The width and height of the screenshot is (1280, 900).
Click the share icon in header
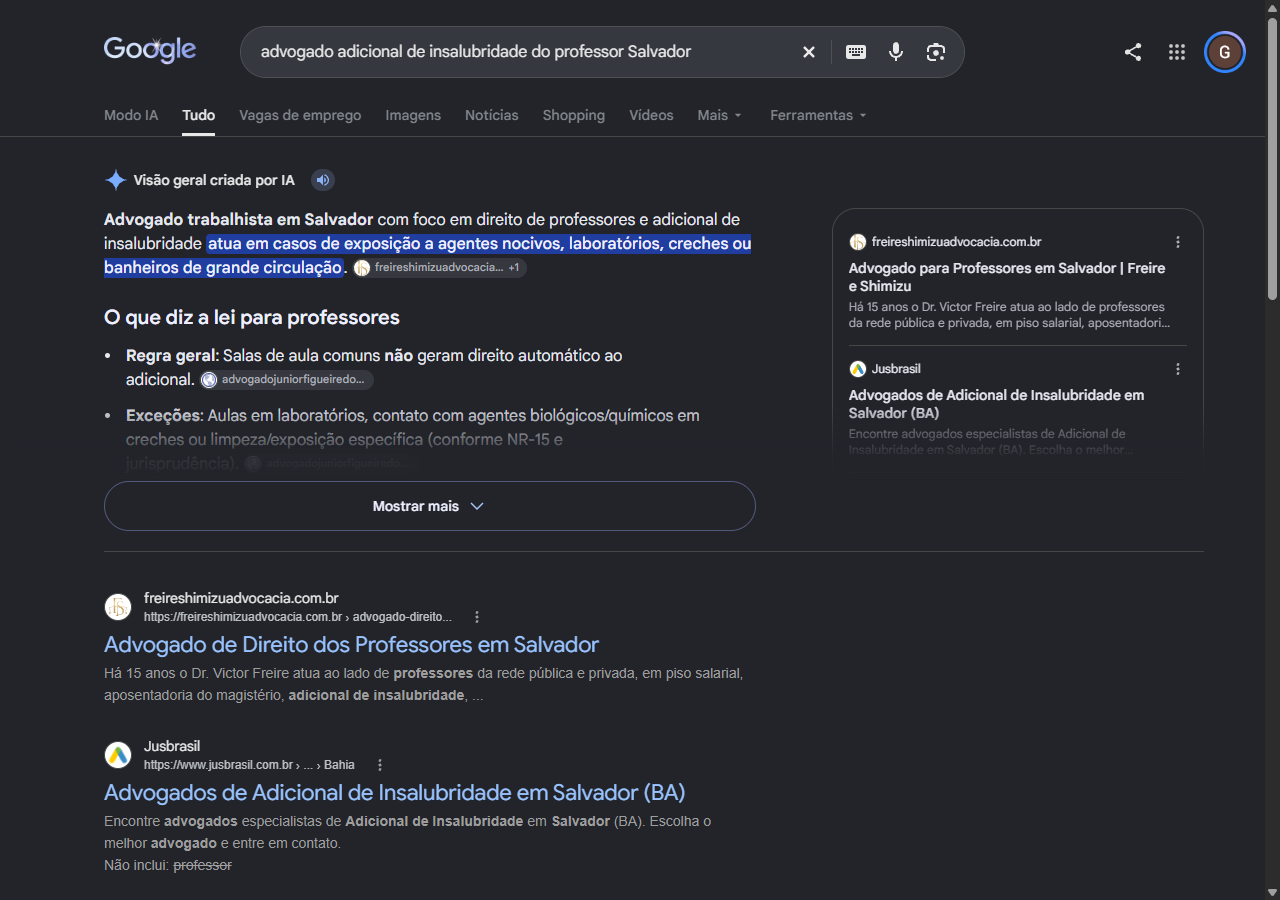pyautogui.click(x=1133, y=52)
